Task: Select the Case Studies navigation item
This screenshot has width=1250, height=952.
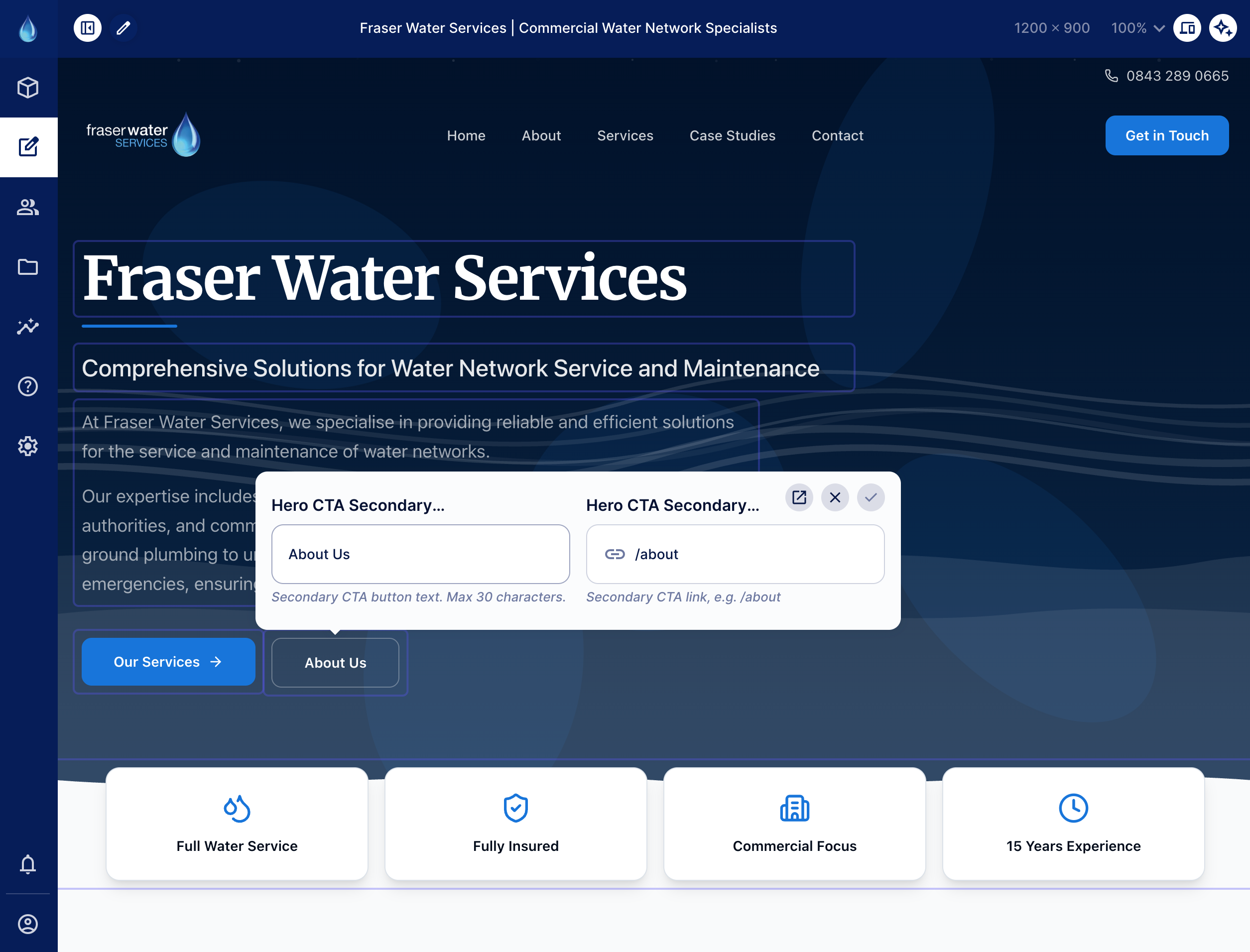Action: pos(732,135)
